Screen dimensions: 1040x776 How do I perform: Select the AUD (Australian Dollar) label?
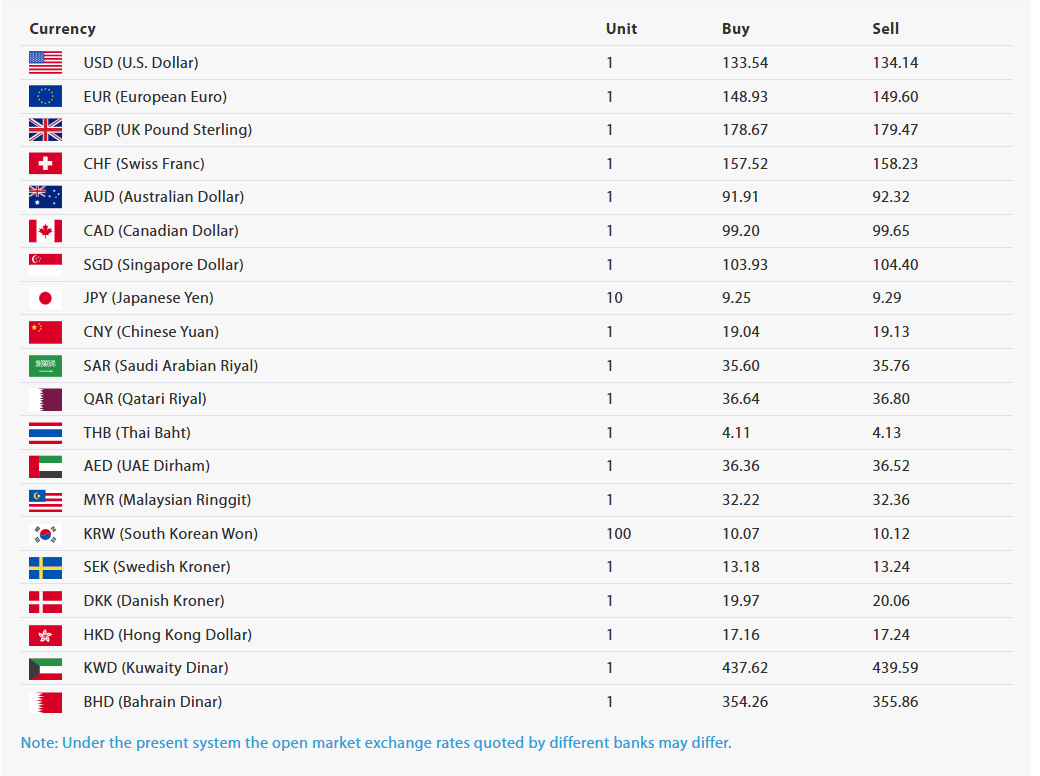(164, 197)
